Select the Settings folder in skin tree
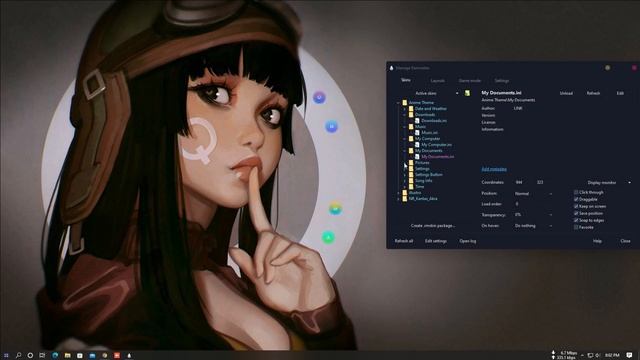This screenshot has height=360, width=640. click(x=422, y=169)
